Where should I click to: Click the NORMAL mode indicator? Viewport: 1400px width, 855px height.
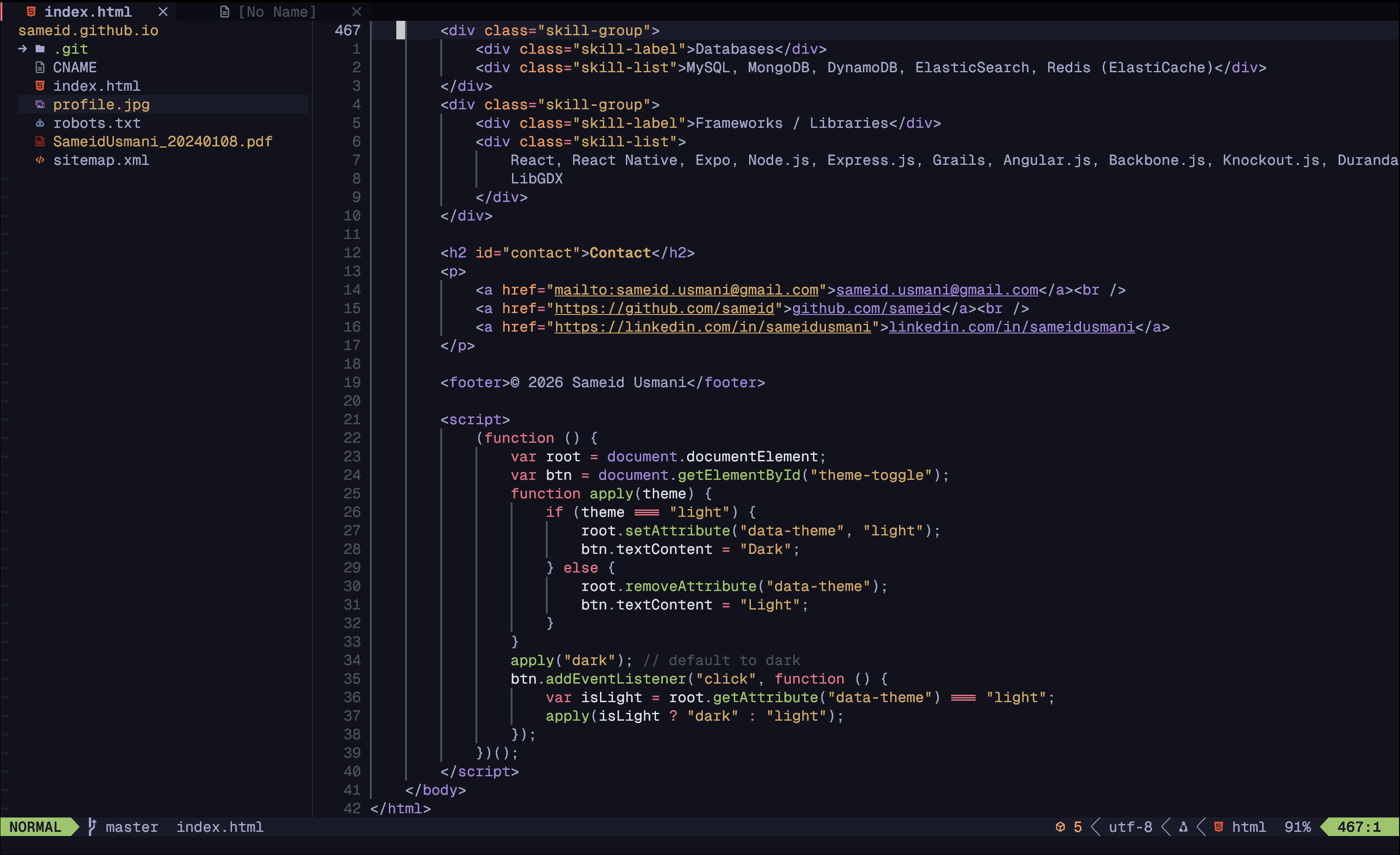coord(35,827)
